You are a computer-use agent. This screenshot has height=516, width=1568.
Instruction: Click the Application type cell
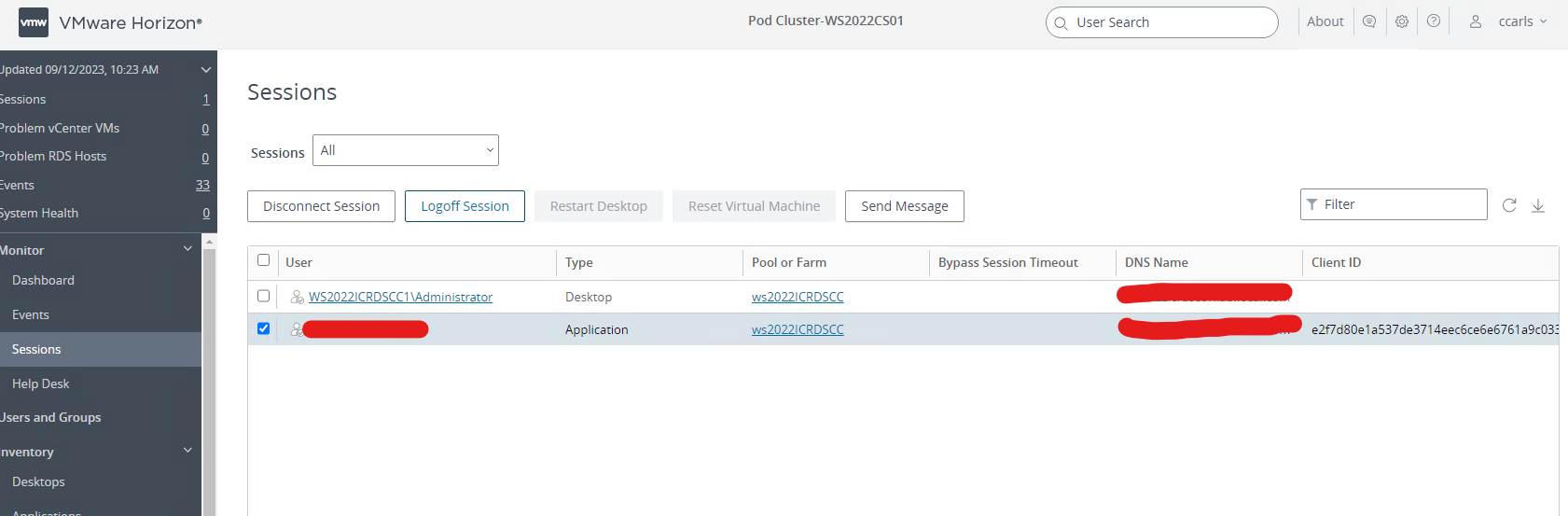[596, 329]
